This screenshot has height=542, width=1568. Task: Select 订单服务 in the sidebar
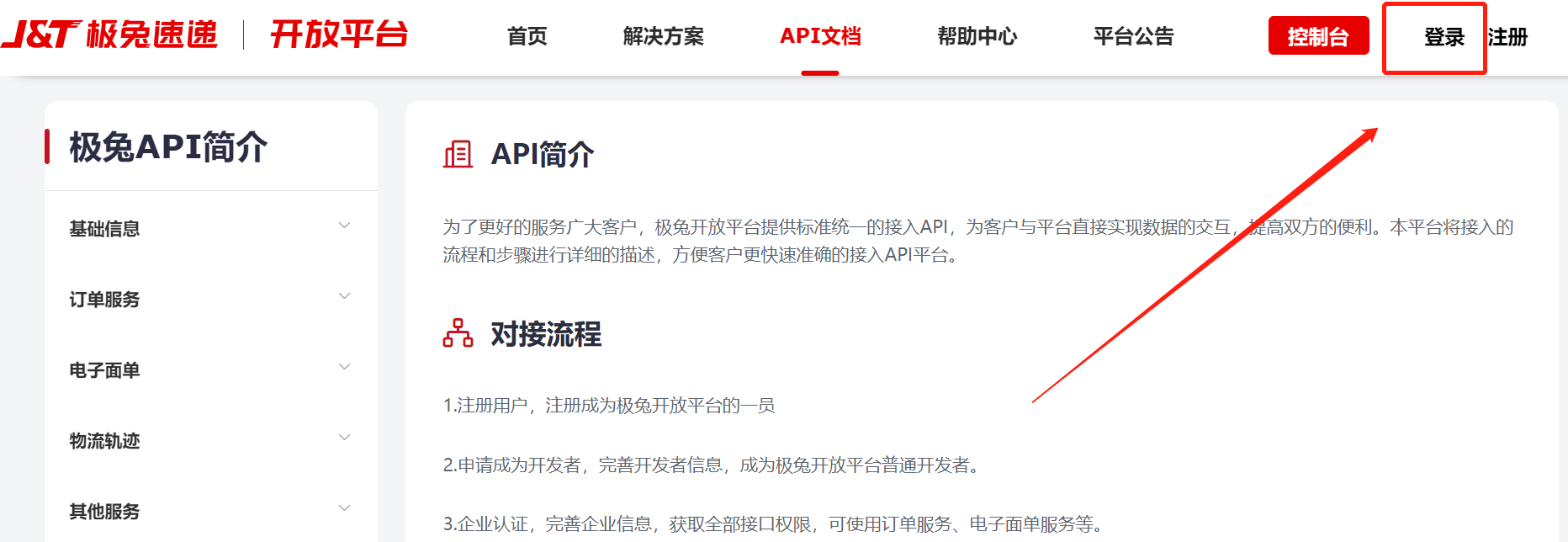tap(104, 300)
